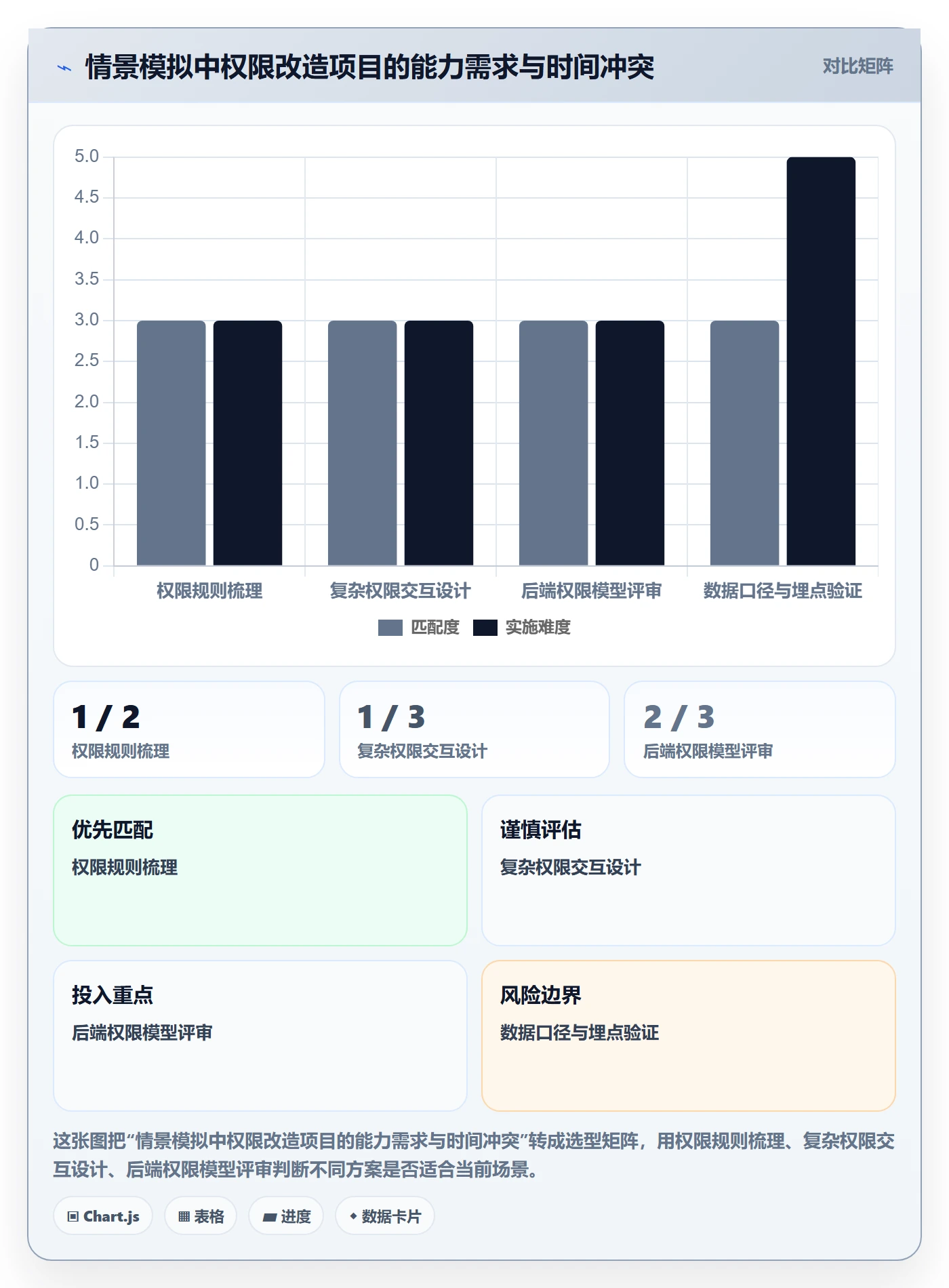Open the 1 / 3 复杂权限交互设计 stat card
The image size is (949, 1288).
[474, 729]
